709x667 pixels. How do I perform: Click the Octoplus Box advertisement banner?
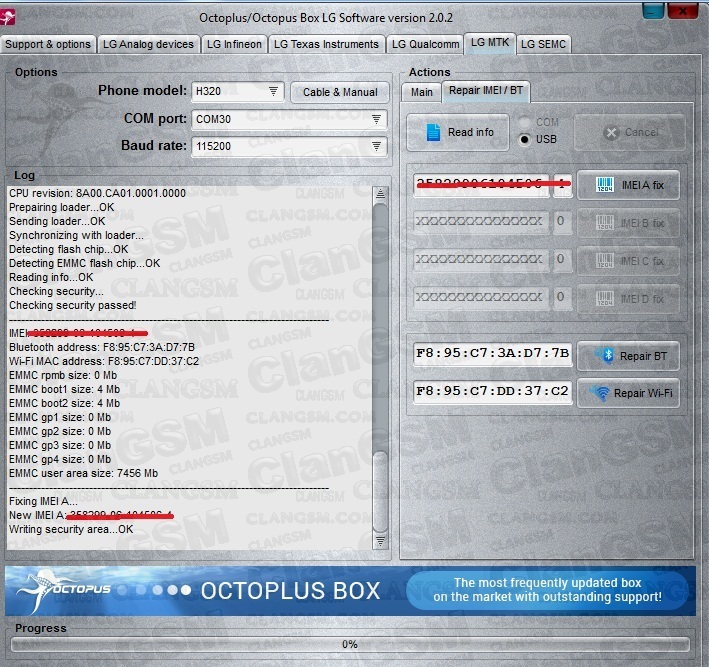[x=350, y=591]
